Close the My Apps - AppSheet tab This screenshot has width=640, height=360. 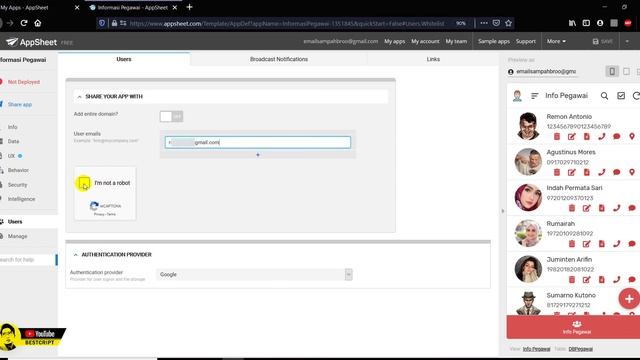pyautogui.click(x=77, y=7)
